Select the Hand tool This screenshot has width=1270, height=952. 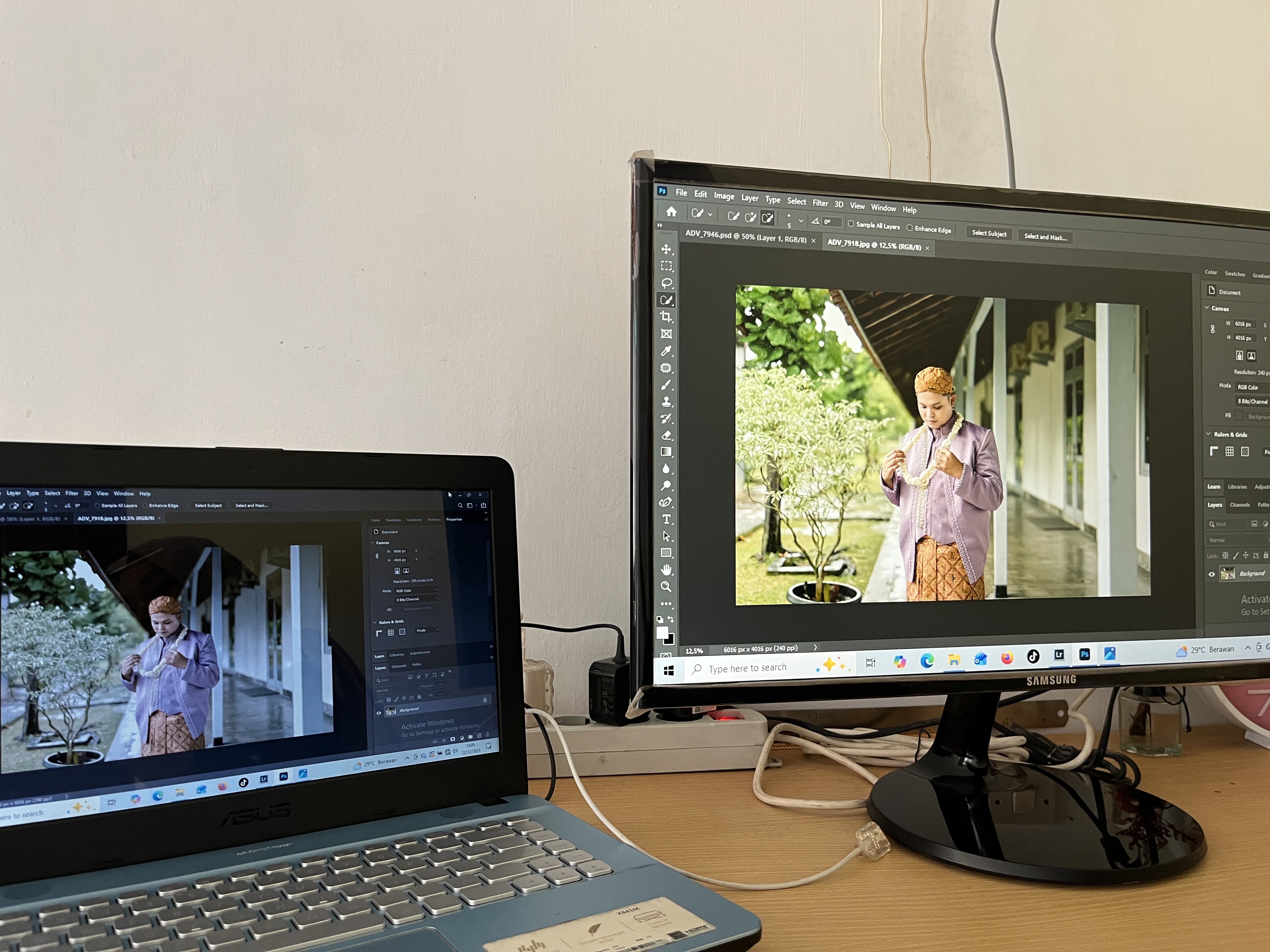point(666,570)
